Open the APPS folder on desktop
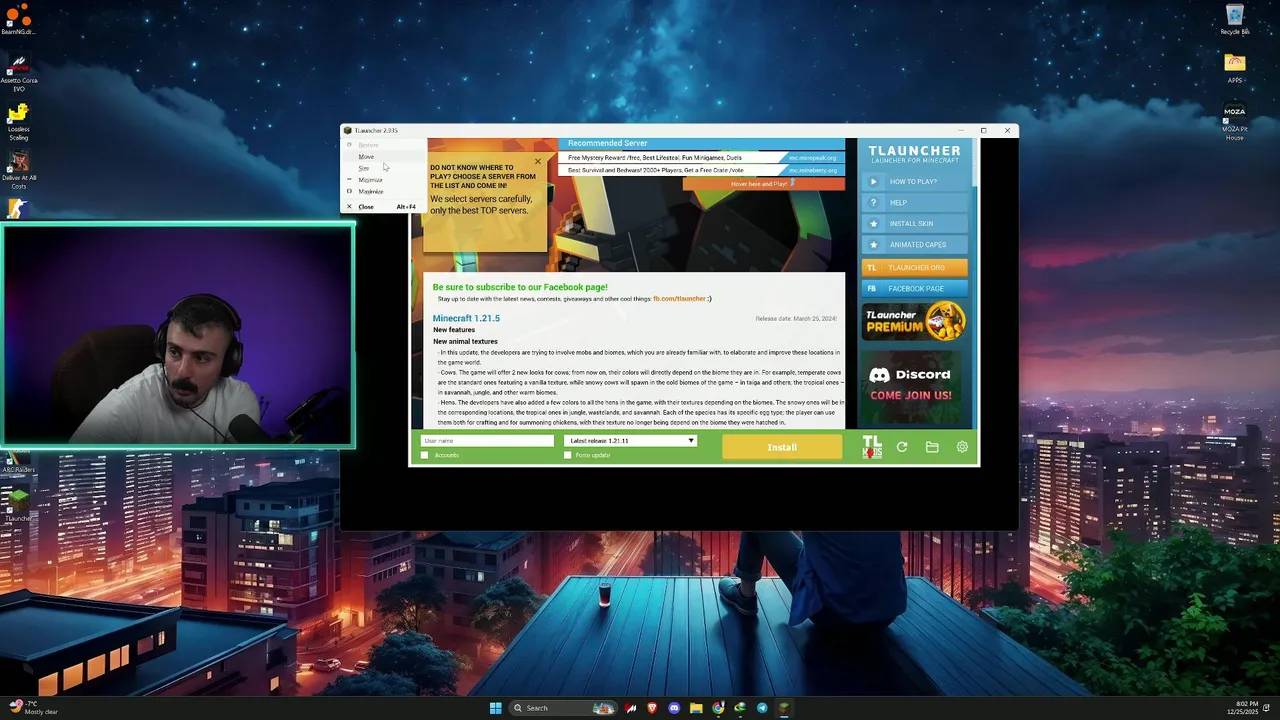Image resolution: width=1280 pixels, height=720 pixels. (1235, 67)
